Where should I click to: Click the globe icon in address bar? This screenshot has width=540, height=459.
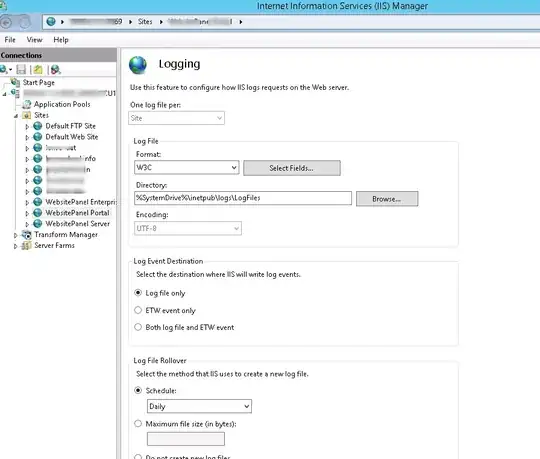51,22
